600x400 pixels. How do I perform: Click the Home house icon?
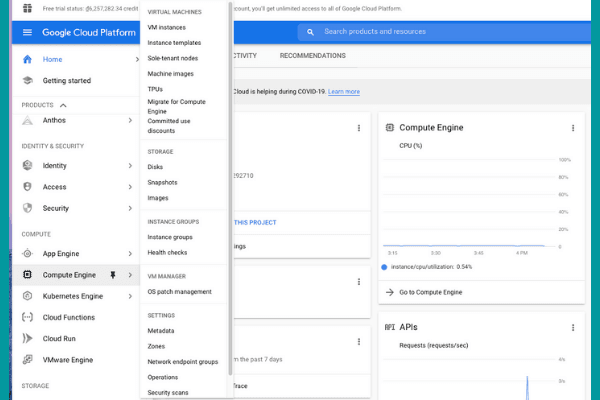27,59
